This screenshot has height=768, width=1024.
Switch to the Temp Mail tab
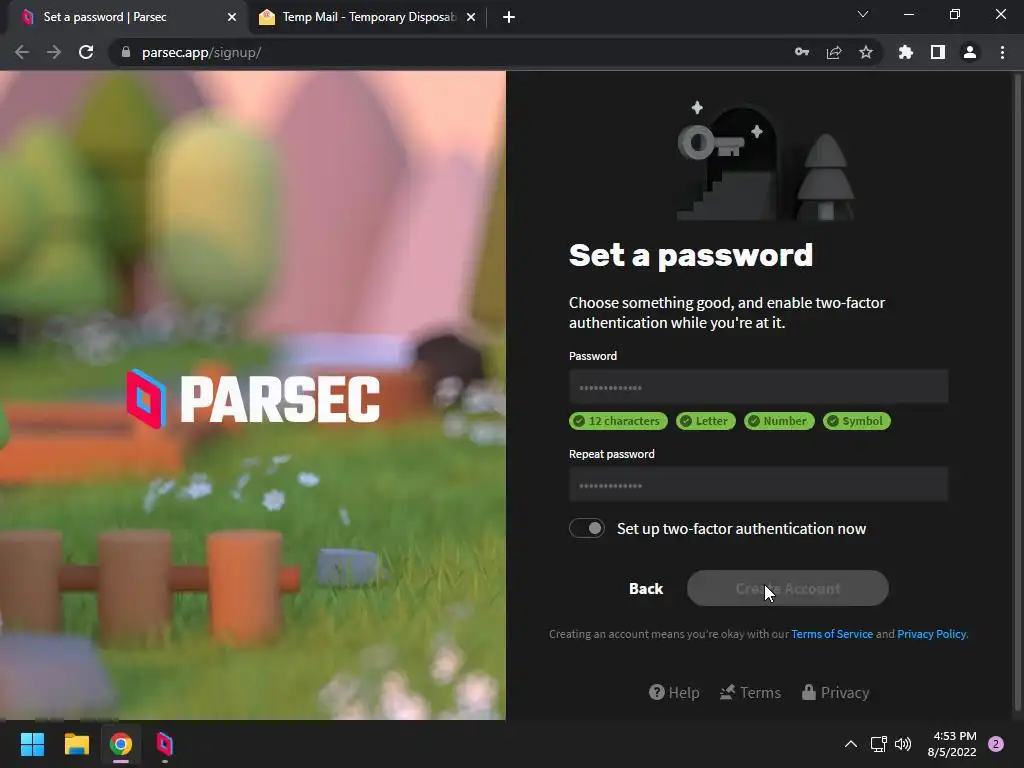point(368,17)
